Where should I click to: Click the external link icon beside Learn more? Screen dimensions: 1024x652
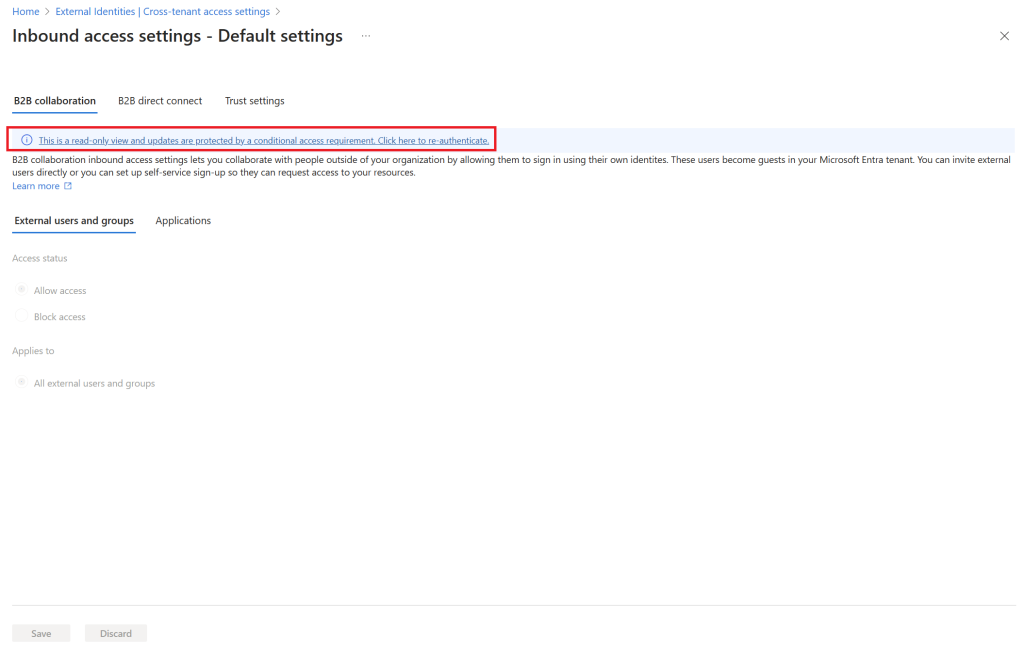pyautogui.click(x=68, y=186)
